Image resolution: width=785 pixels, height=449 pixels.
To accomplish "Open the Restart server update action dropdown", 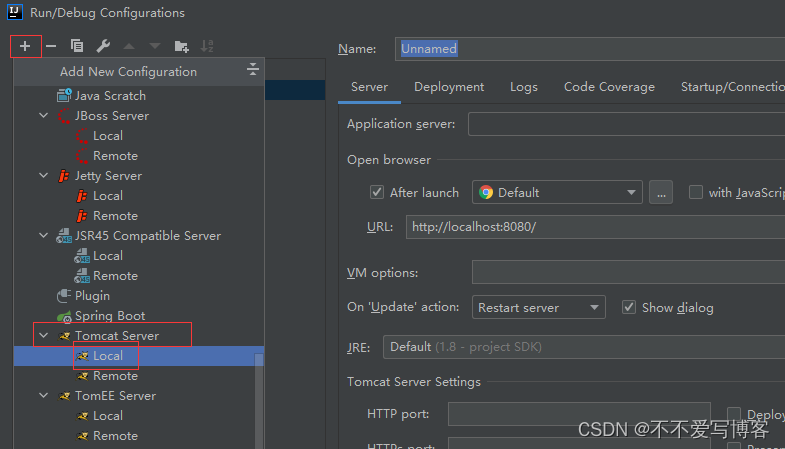I will [x=539, y=307].
